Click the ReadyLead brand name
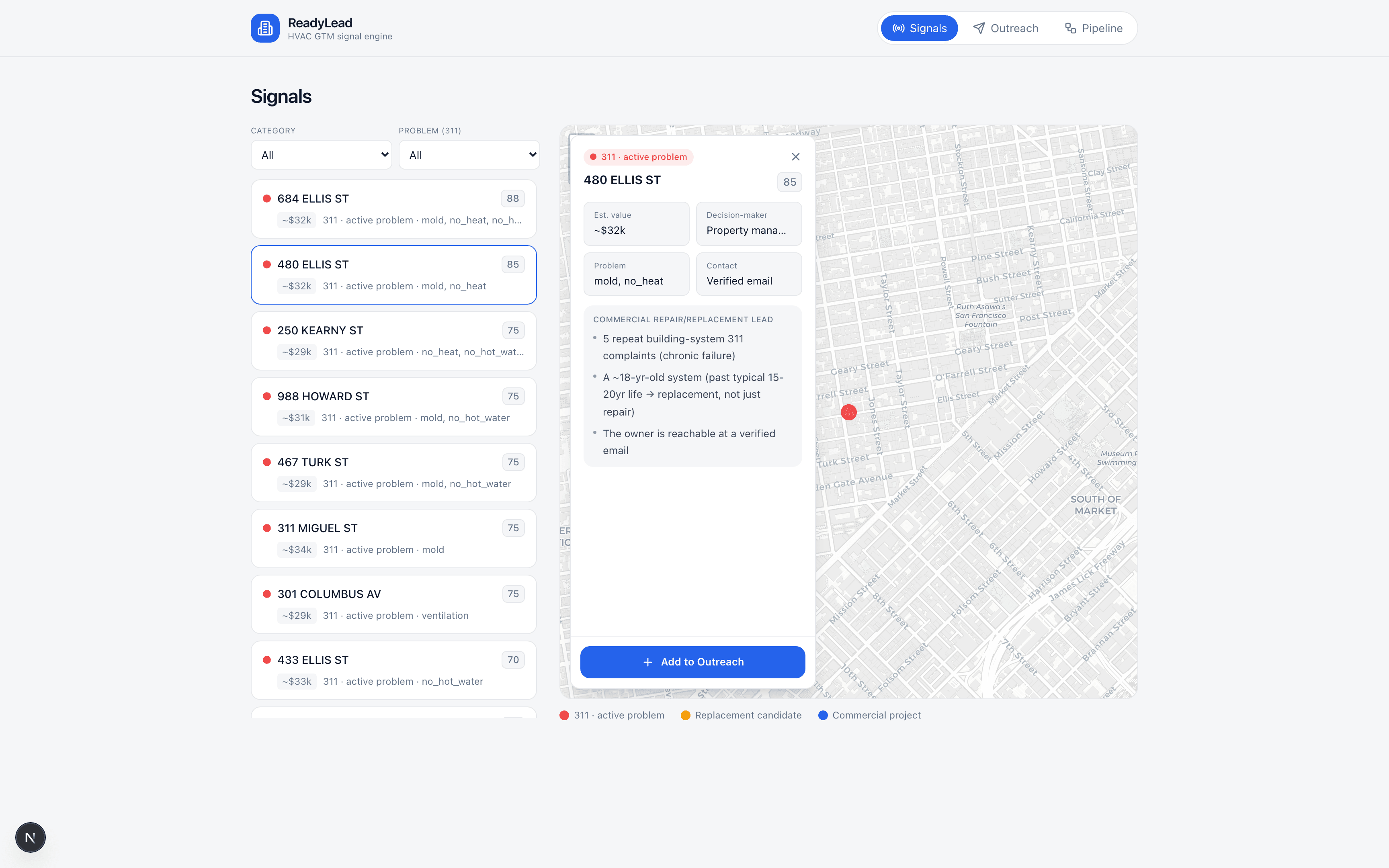 pos(320,23)
